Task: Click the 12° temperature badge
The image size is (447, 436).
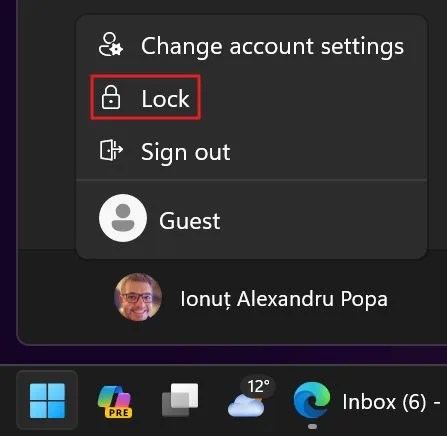Action: pyautogui.click(x=258, y=386)
